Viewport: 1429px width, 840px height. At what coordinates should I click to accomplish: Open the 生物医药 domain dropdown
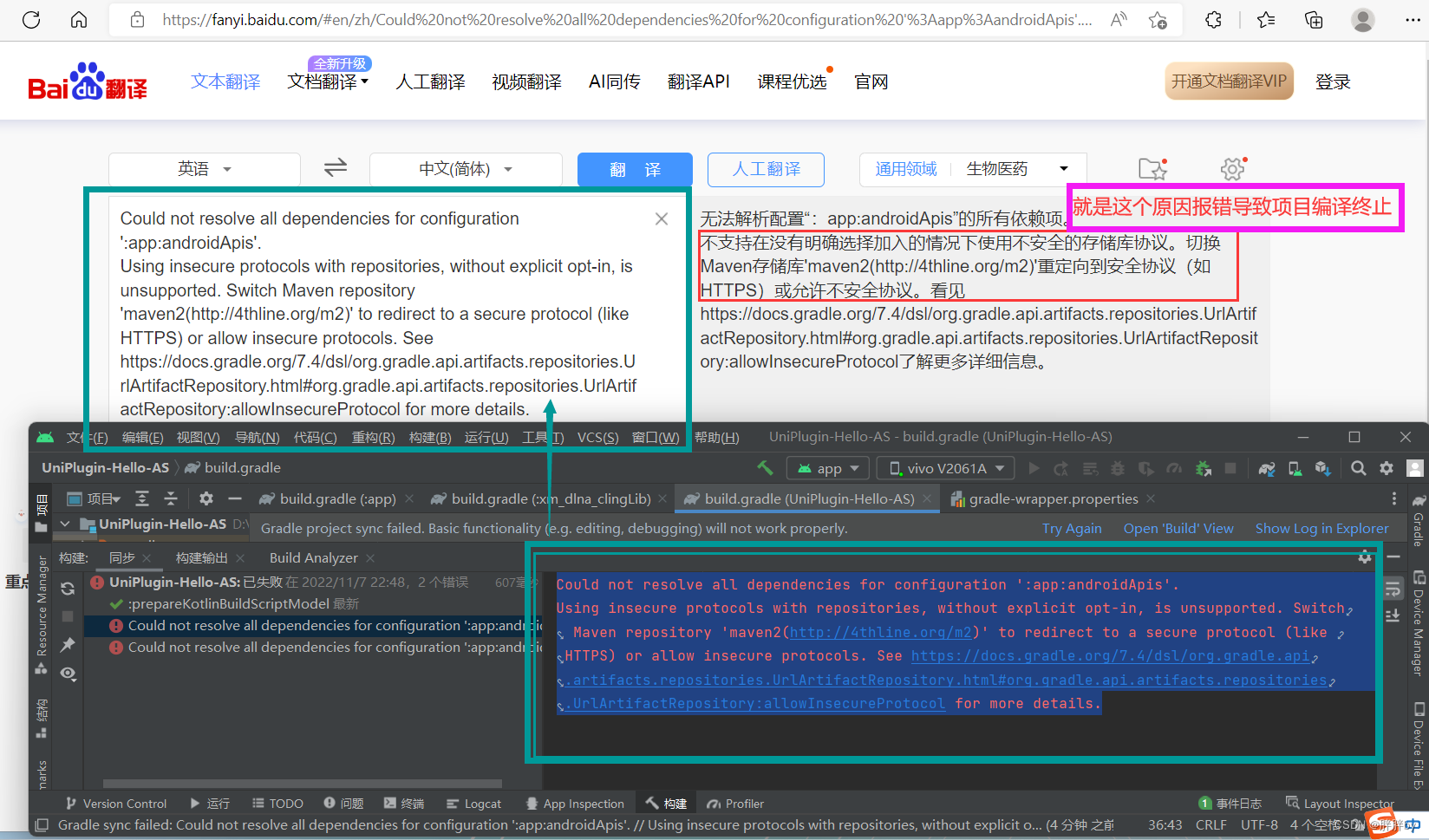pos(1018,169)
